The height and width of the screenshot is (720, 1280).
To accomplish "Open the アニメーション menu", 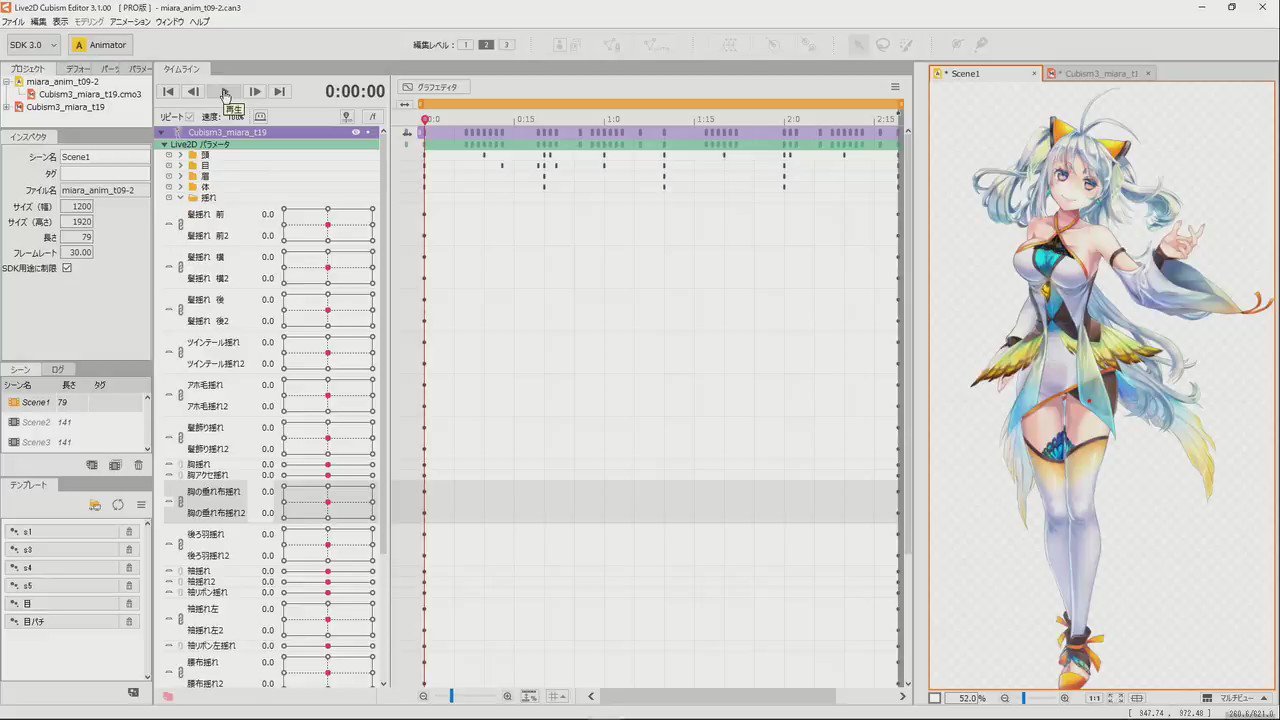I will pyautogui.click(x=130, y=22).
